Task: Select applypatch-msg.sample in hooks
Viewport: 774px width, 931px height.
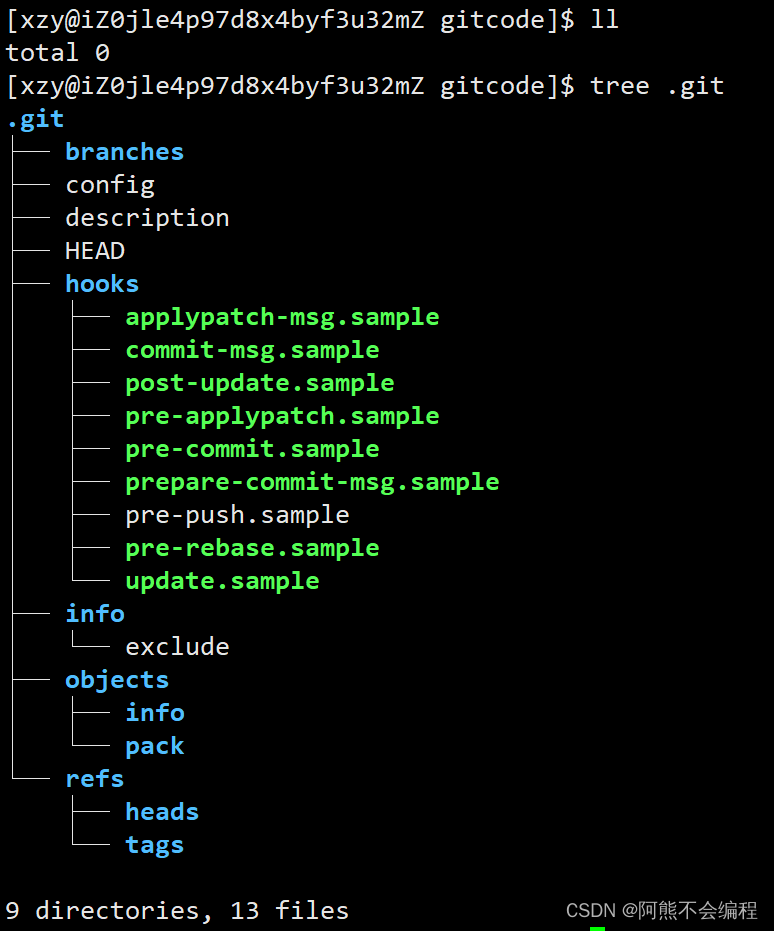Action: 283,318
